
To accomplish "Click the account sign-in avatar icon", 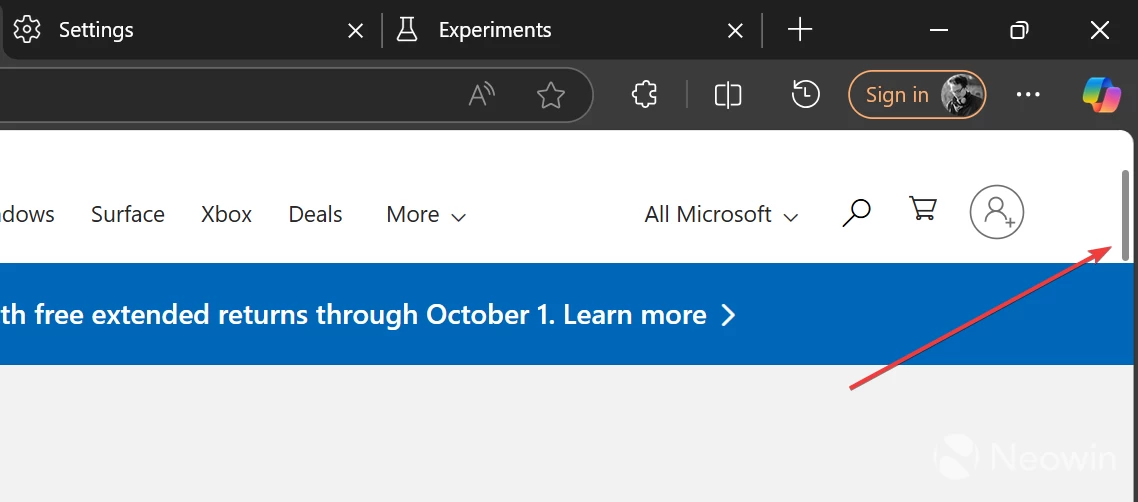I will (x=996, y=212).
